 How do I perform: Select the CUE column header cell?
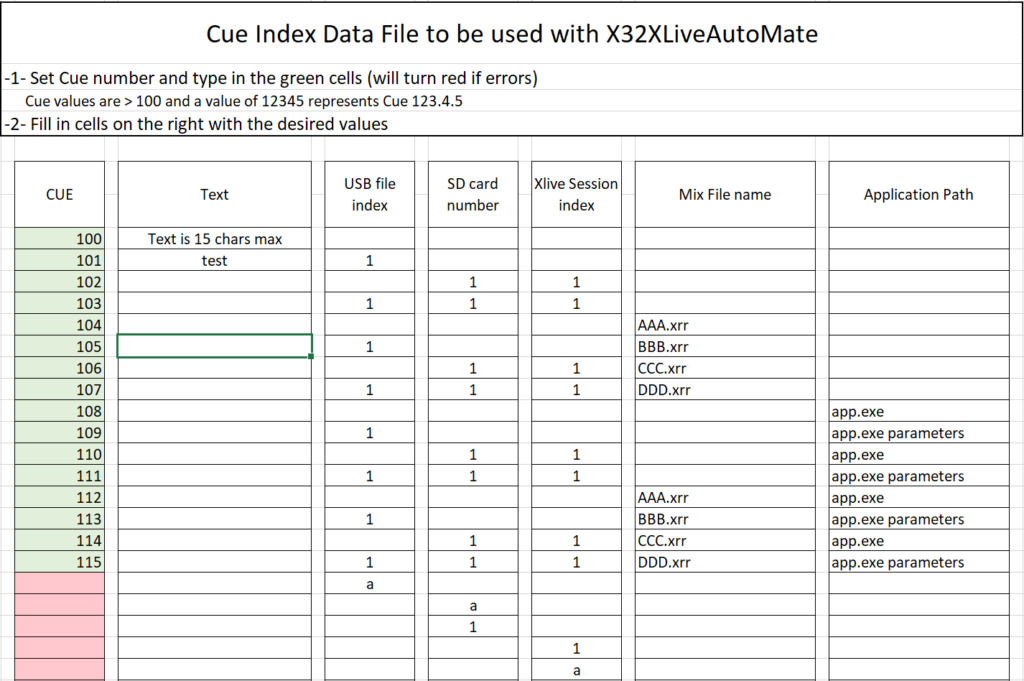[x=59, y=195]
